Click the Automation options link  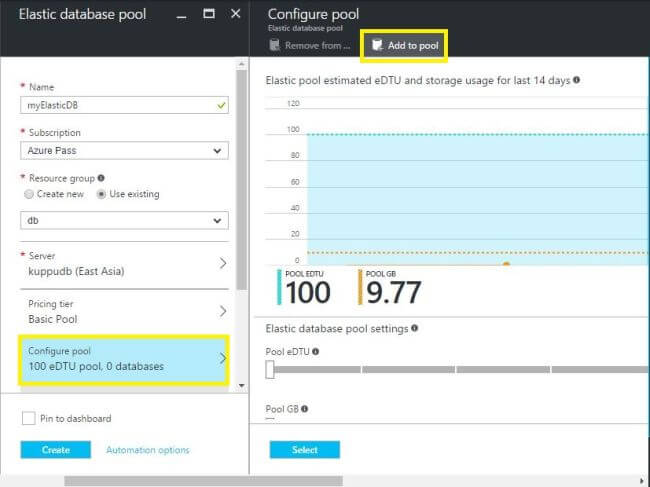tap(148, 450)
